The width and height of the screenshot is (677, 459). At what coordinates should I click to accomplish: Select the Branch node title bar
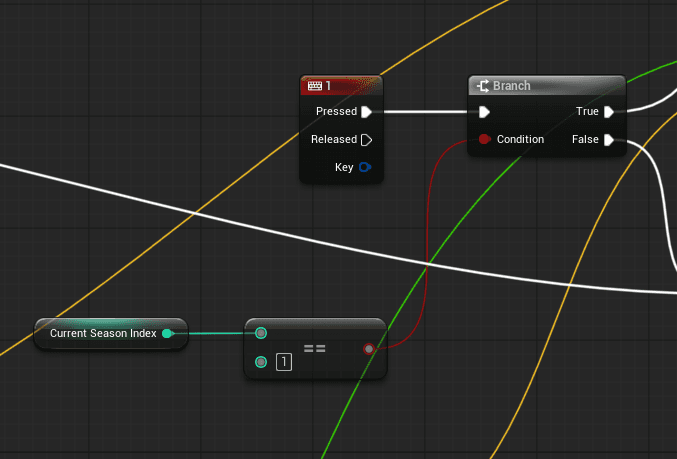[x=547, y=85]
